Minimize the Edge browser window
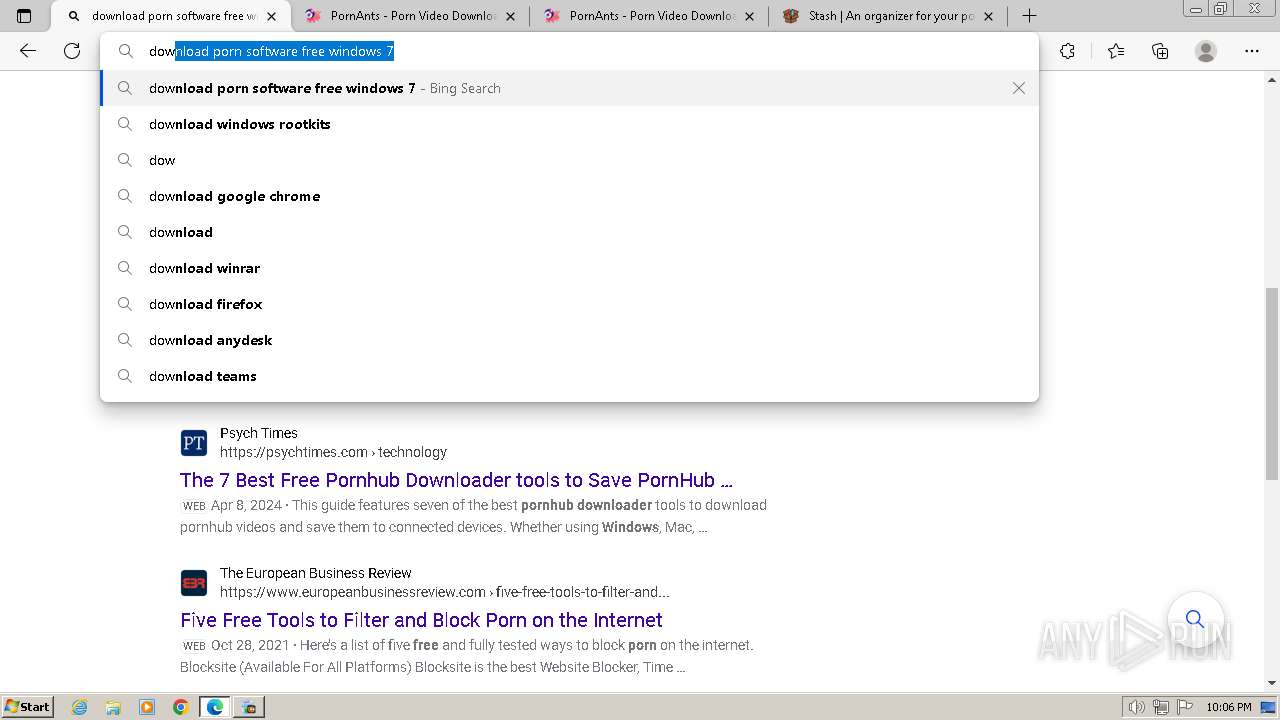Image resolution: width=1280 pixels, height=720 pixels. 1196,9
